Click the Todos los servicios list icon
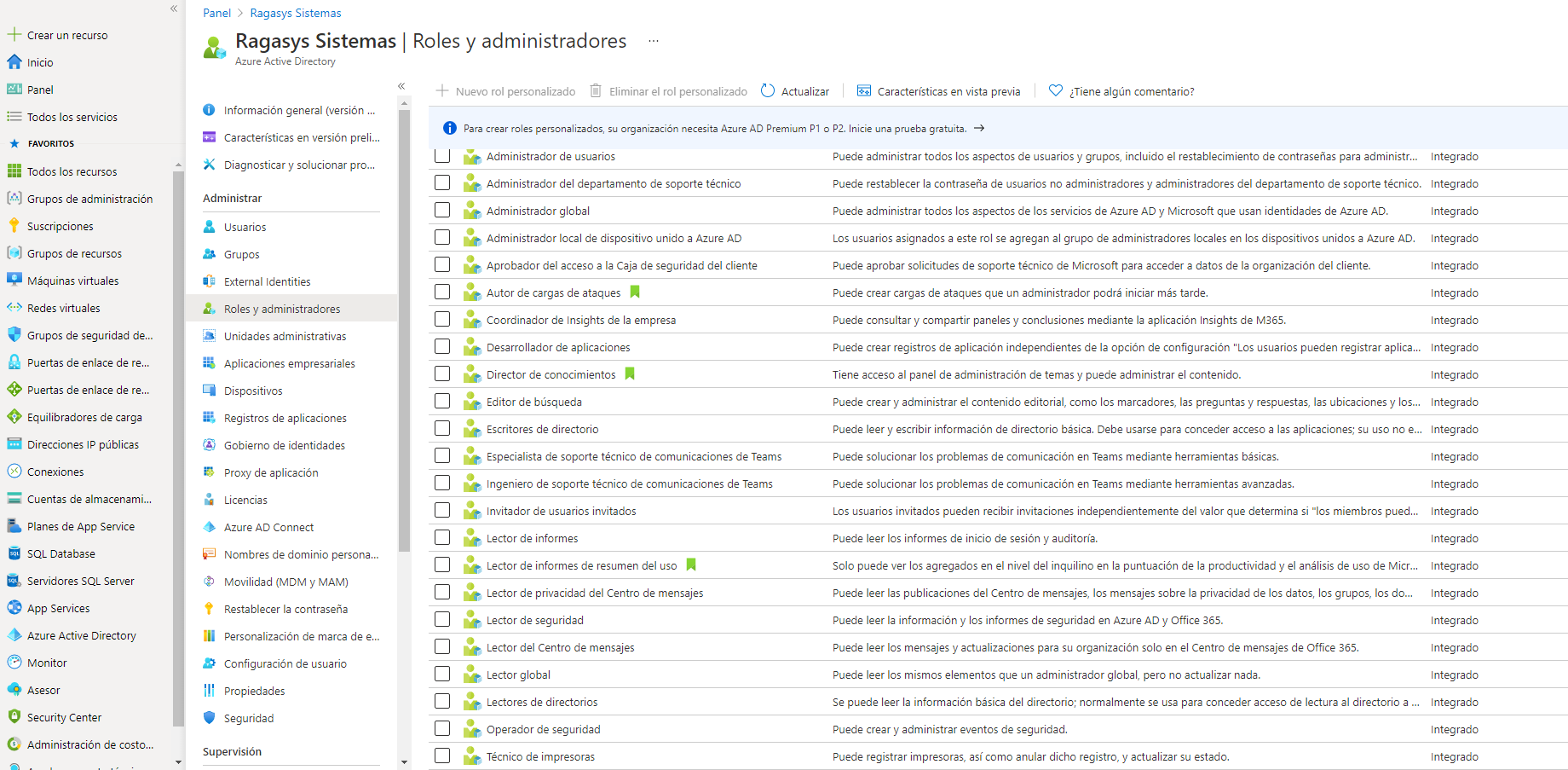The width and height of the screenshot is (1568, 770). [14, 117]
